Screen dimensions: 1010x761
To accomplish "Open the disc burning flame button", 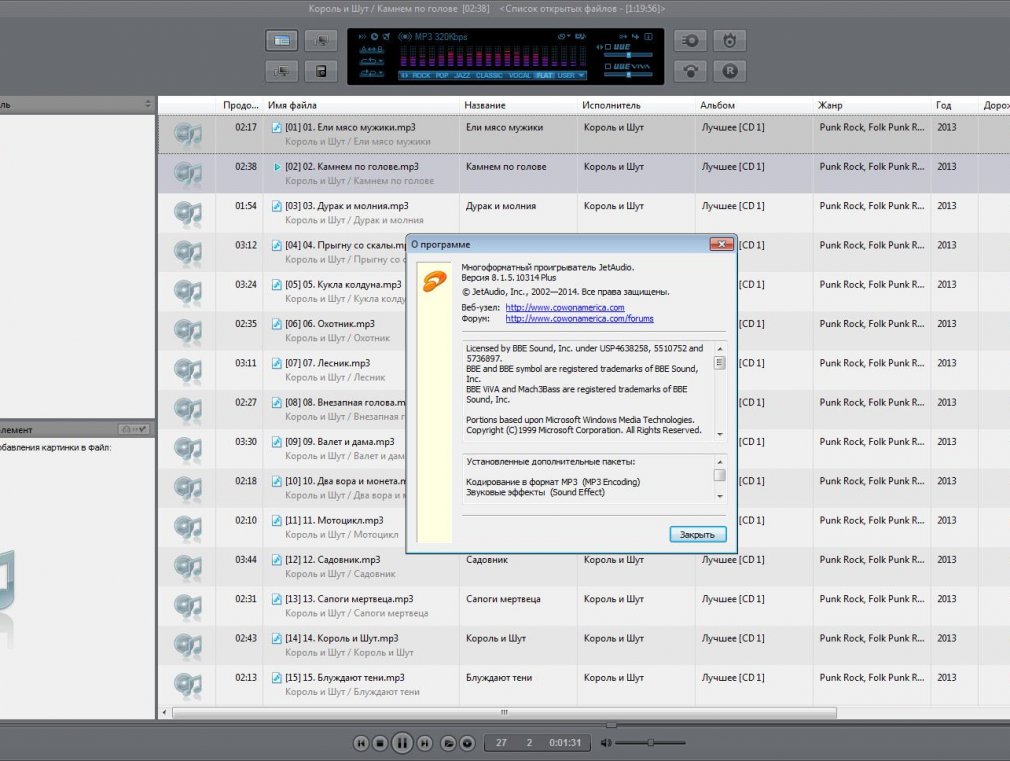I will pos(729,41).
